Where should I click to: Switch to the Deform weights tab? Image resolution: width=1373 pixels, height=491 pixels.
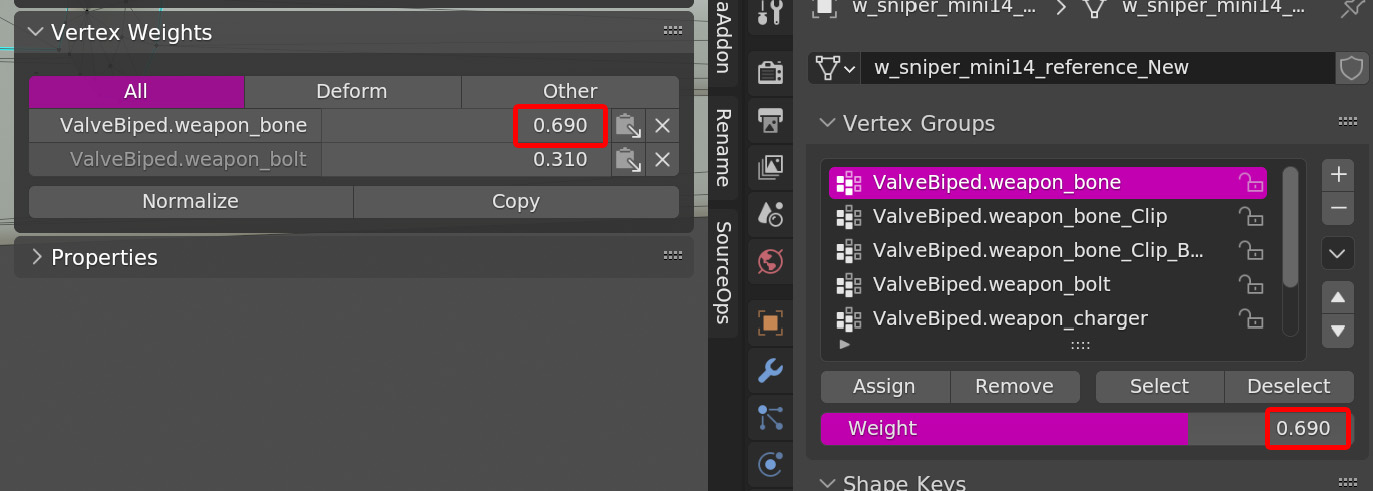coord(351,92)
